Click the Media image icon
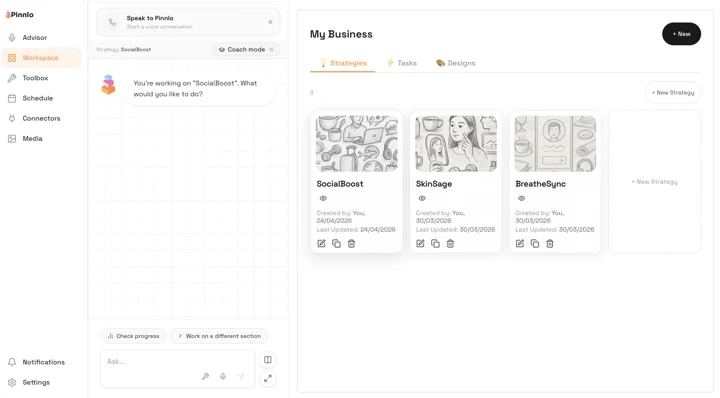Image resolution: width=720 pixels, height=398 pixels. (x=12, y=139)
